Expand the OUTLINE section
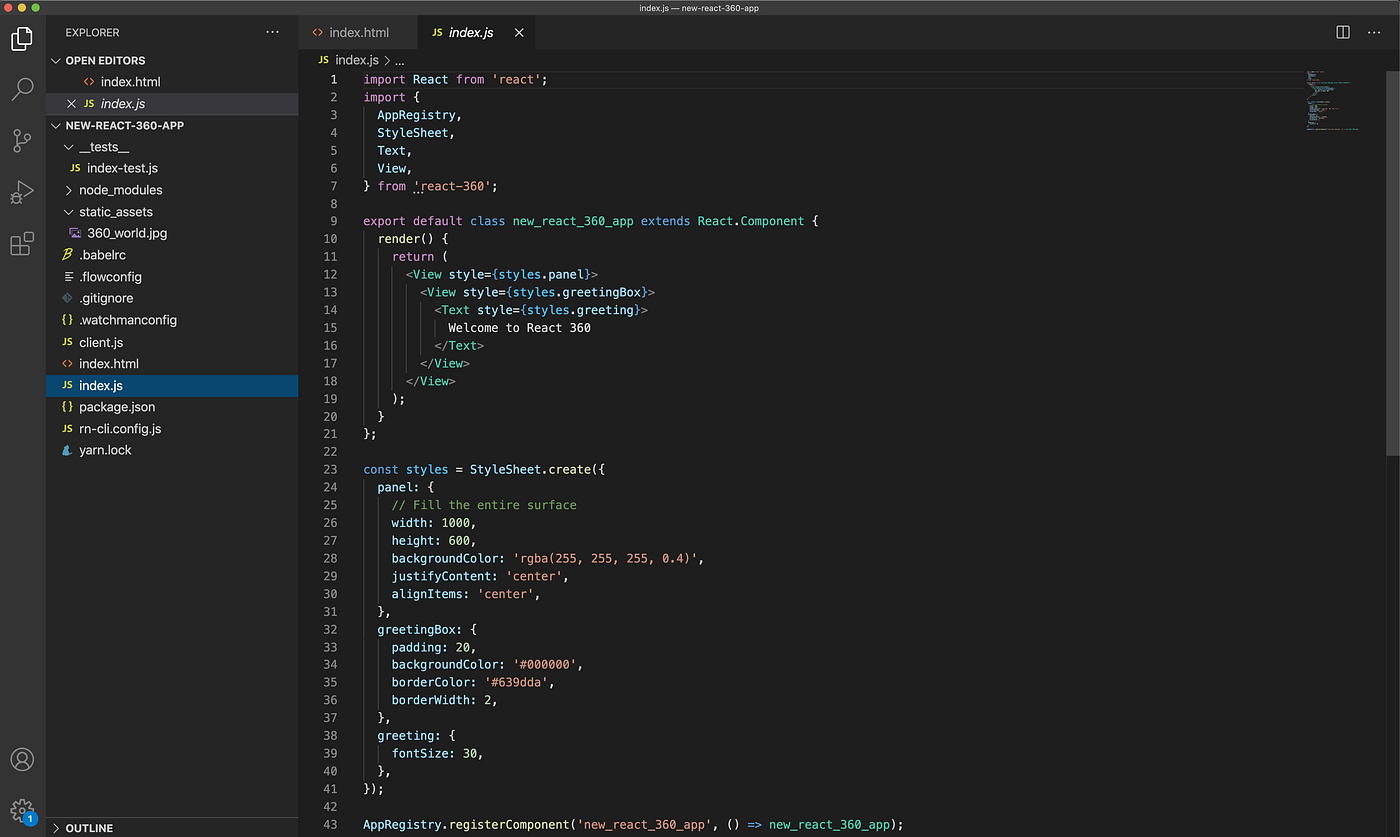1400x837 pixels. [89, 828]
